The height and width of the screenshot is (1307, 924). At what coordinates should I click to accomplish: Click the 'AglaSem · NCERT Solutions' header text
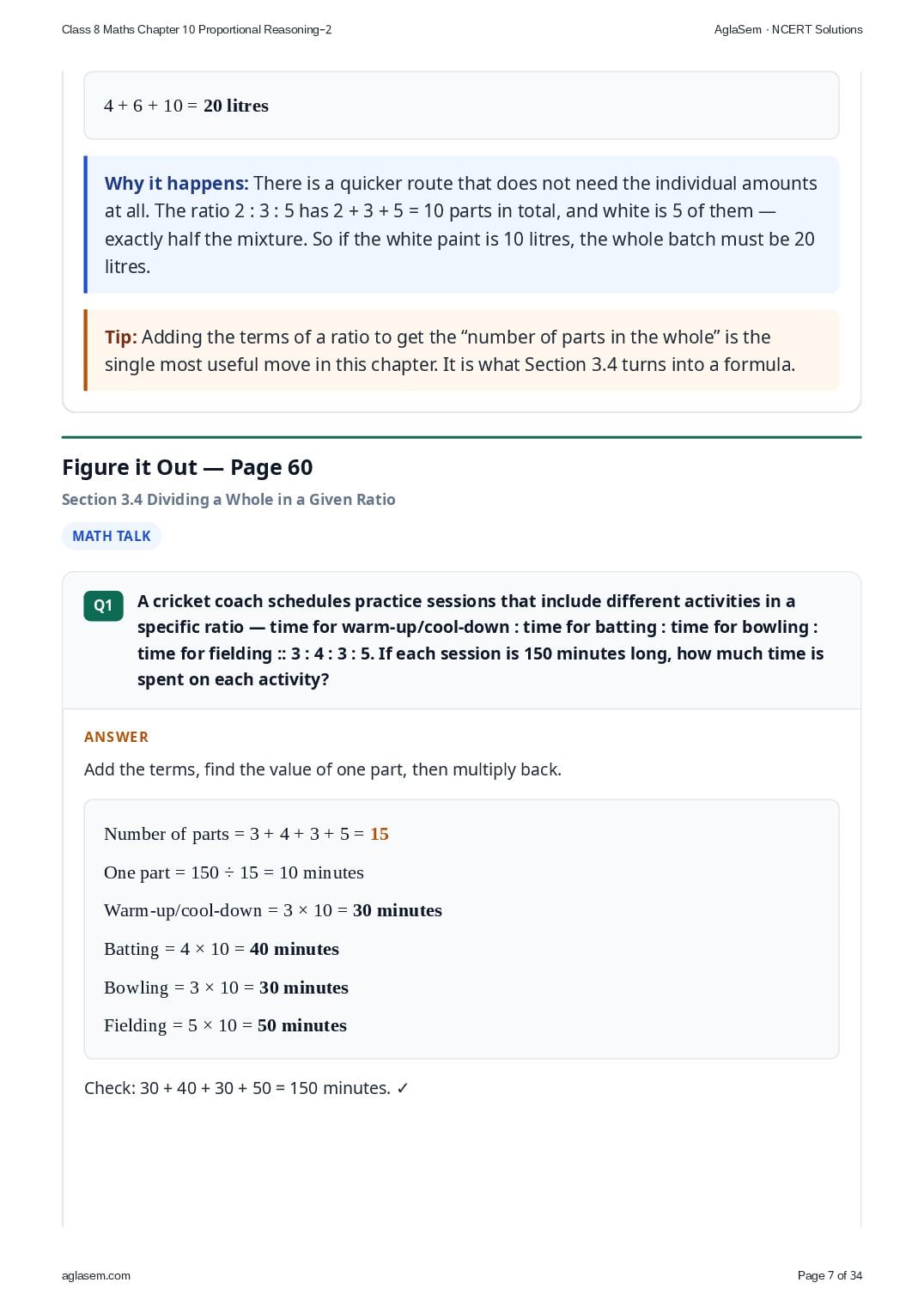click(x=788, y=29)
